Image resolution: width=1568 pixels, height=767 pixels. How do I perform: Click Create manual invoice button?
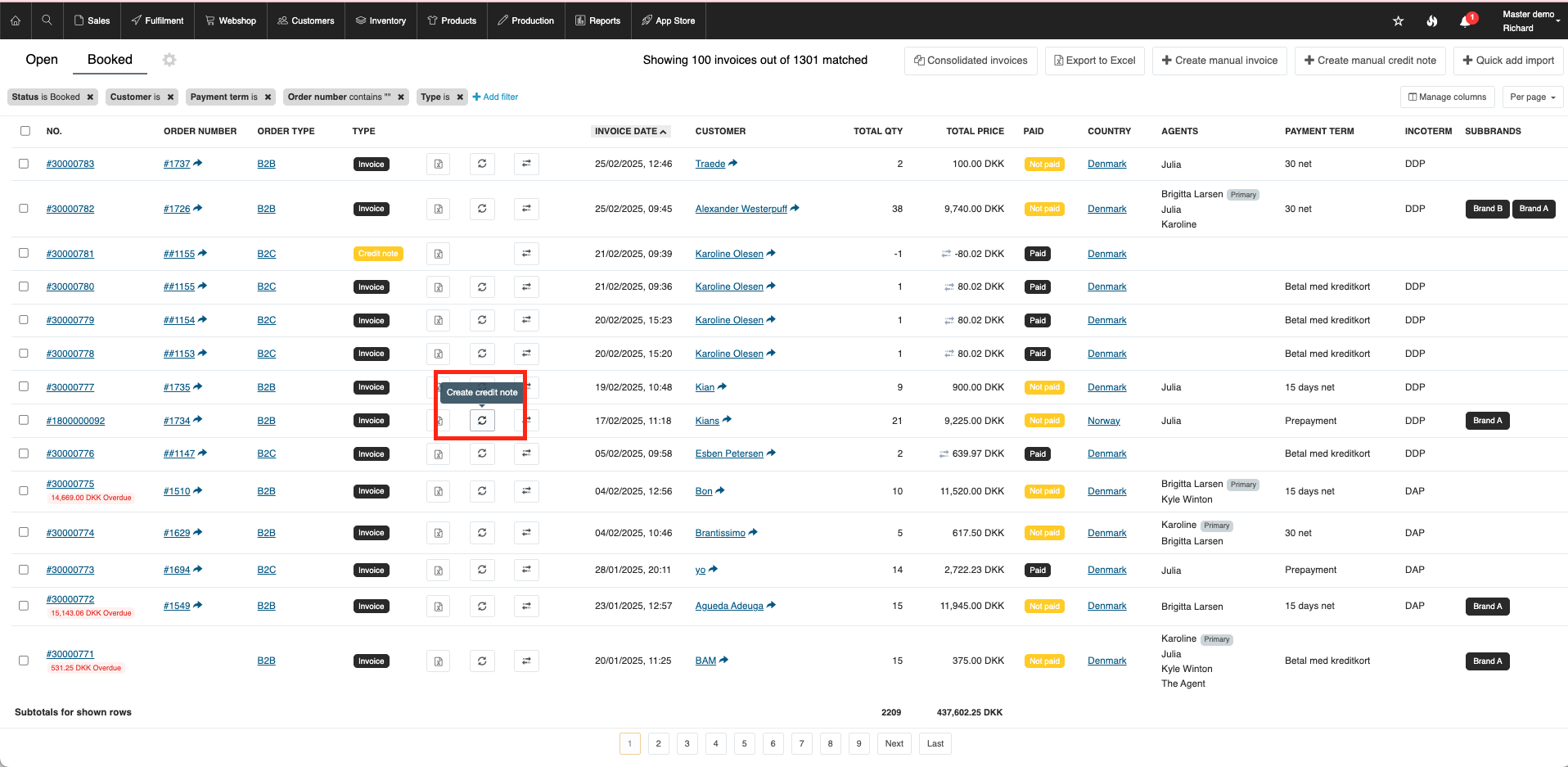[x=1219, y=61]
